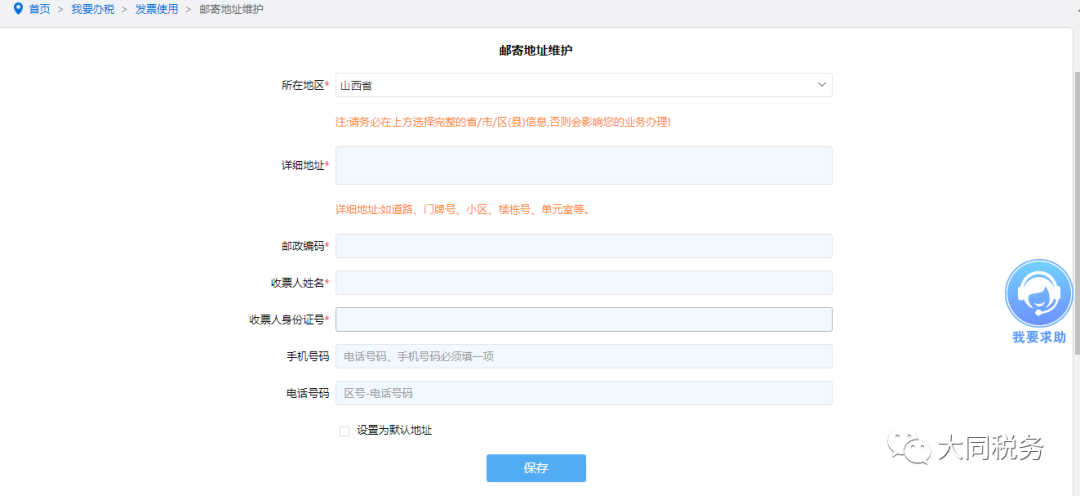Screen dimensions: 1080x496
Task: Tick the 设置为默认地址 checkbox
Action: click(x=344, y=431)
